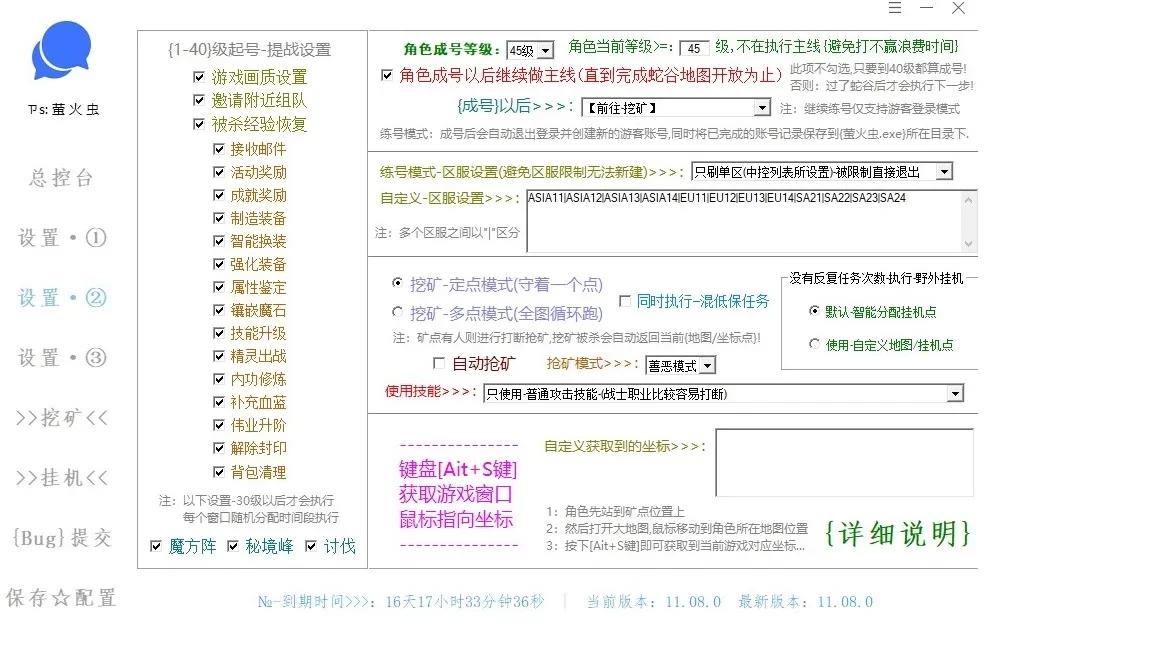Toggle the 伟业升阶 checkbox

(x=218, y=425)
